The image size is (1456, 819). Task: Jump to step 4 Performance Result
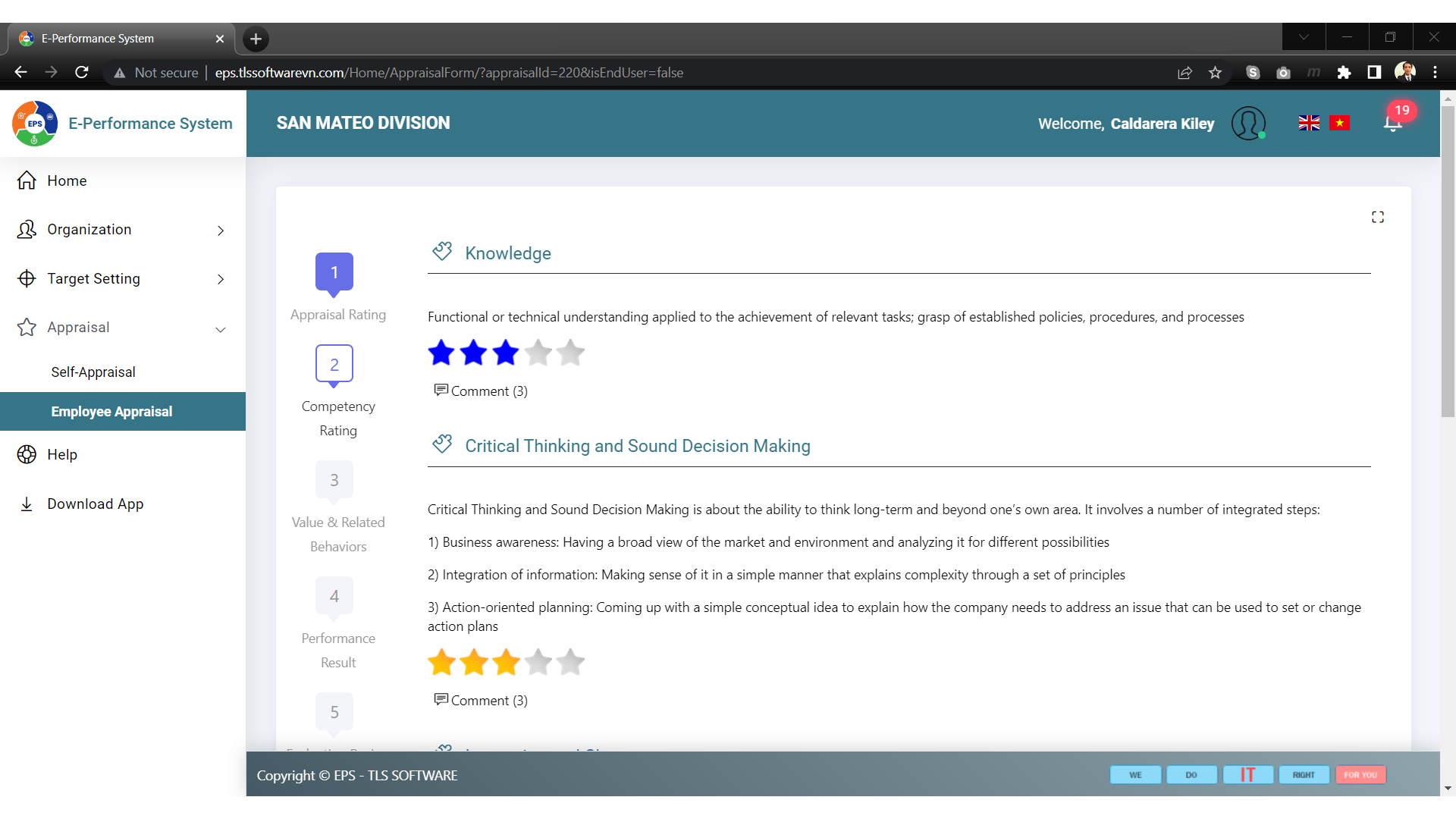(334, 596)
